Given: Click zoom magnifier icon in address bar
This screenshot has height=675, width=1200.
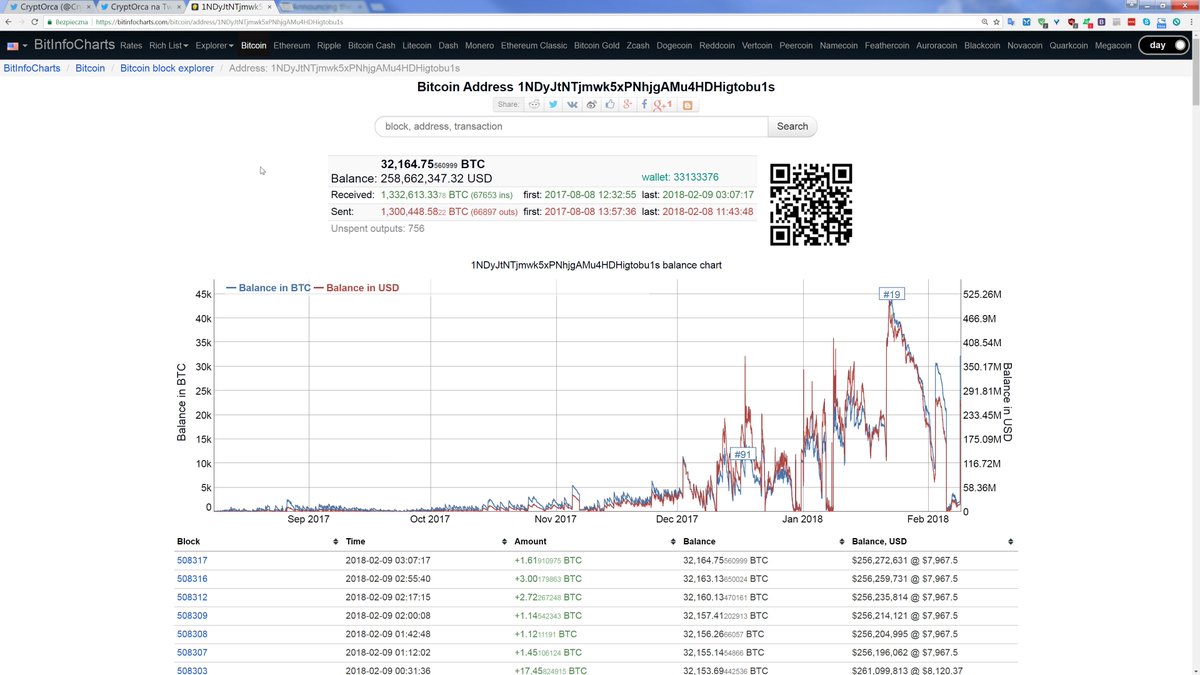Looking at the screenshot, I should pyautogui.click(x=985, y=21).
